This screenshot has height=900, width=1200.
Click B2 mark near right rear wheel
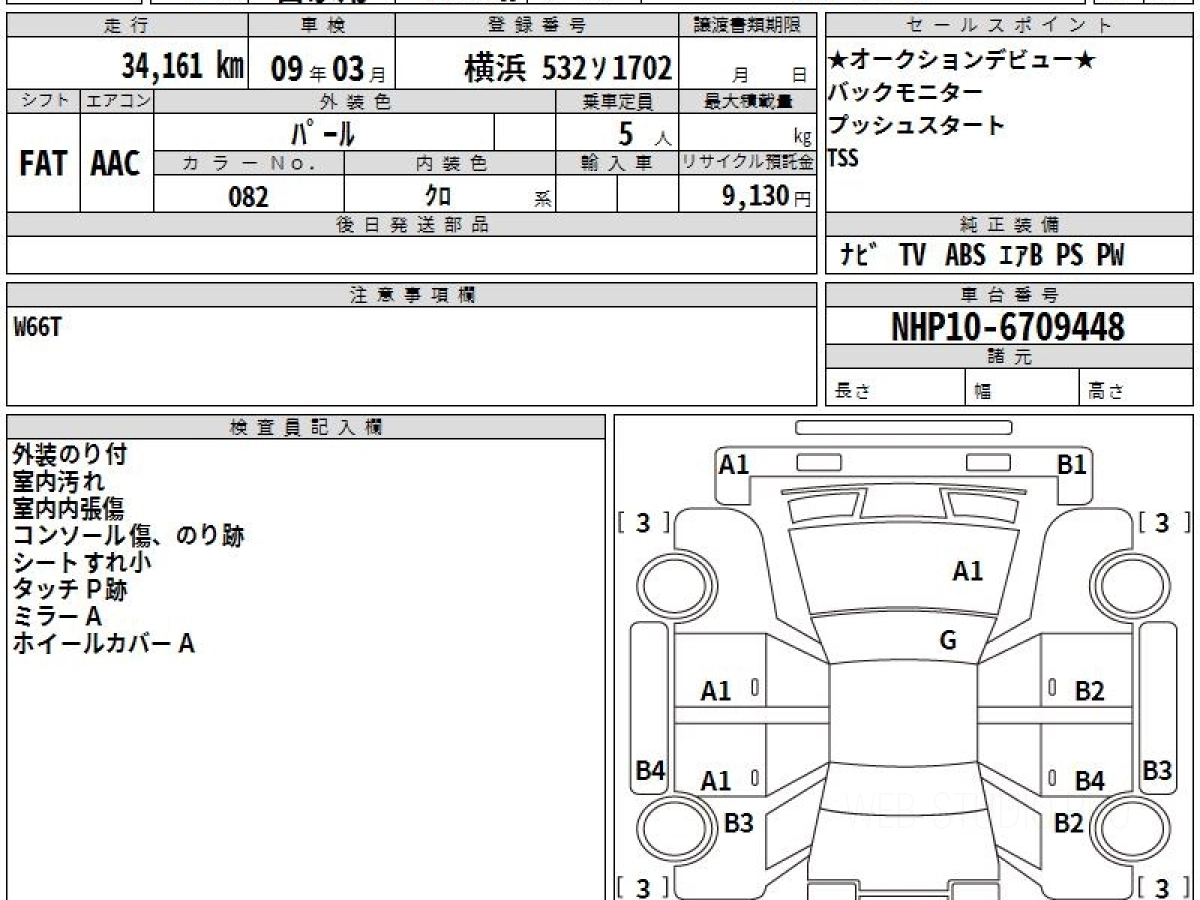pyautogui.click(x=1068, y=823)
